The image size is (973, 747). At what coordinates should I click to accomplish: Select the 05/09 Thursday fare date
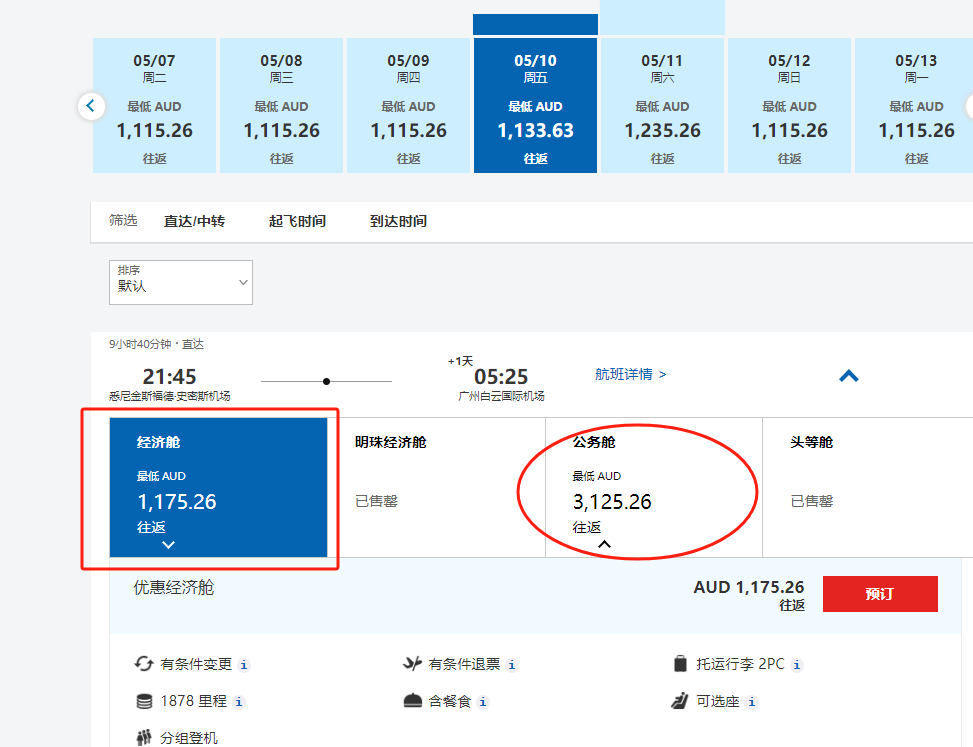coord(408,105)
